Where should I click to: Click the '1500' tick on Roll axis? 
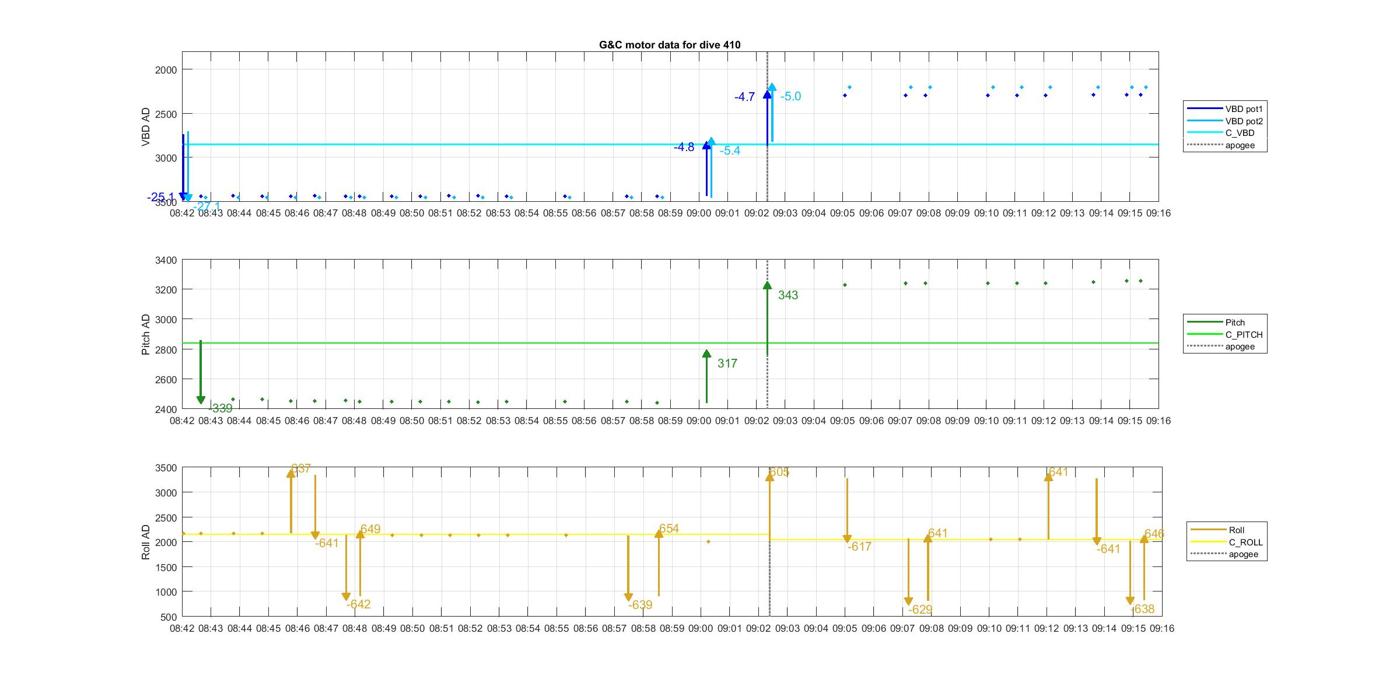point(164,567)
